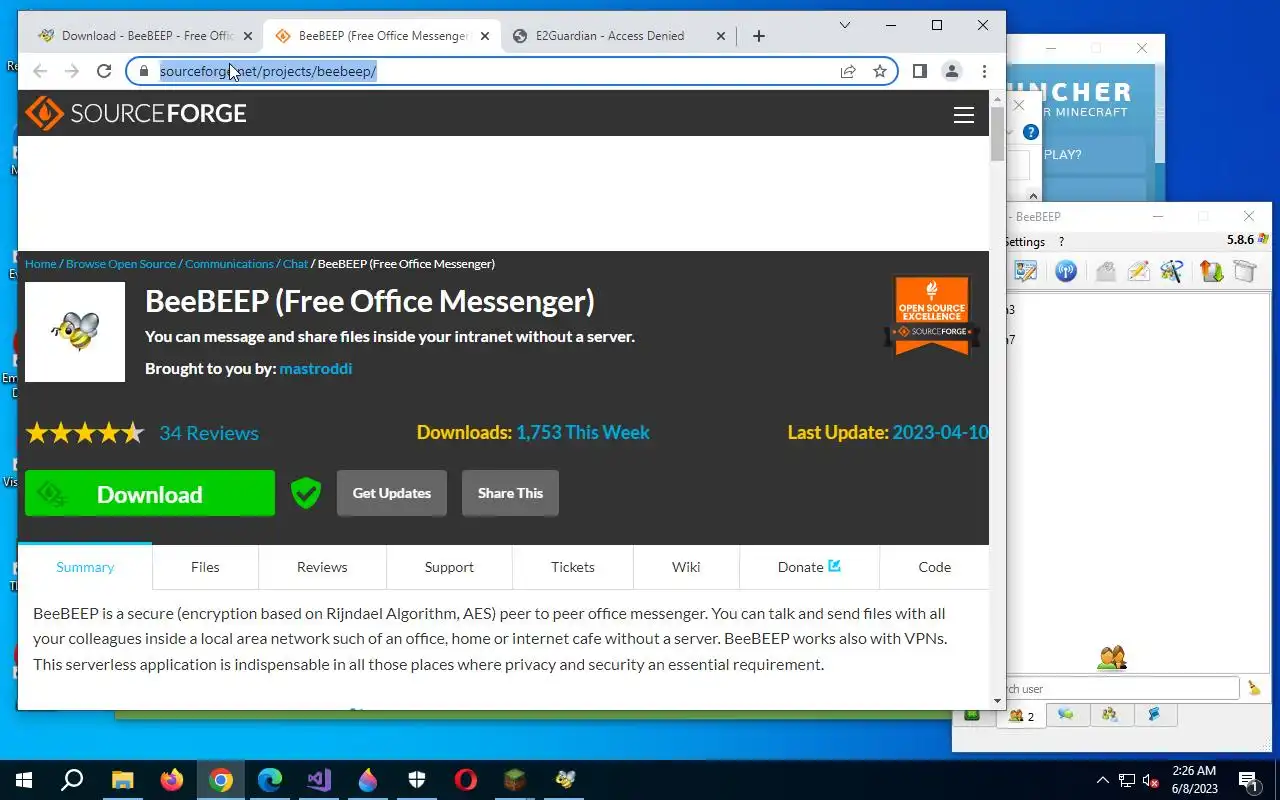Click the search user field in BeeBEEP

coord(1122,688)
